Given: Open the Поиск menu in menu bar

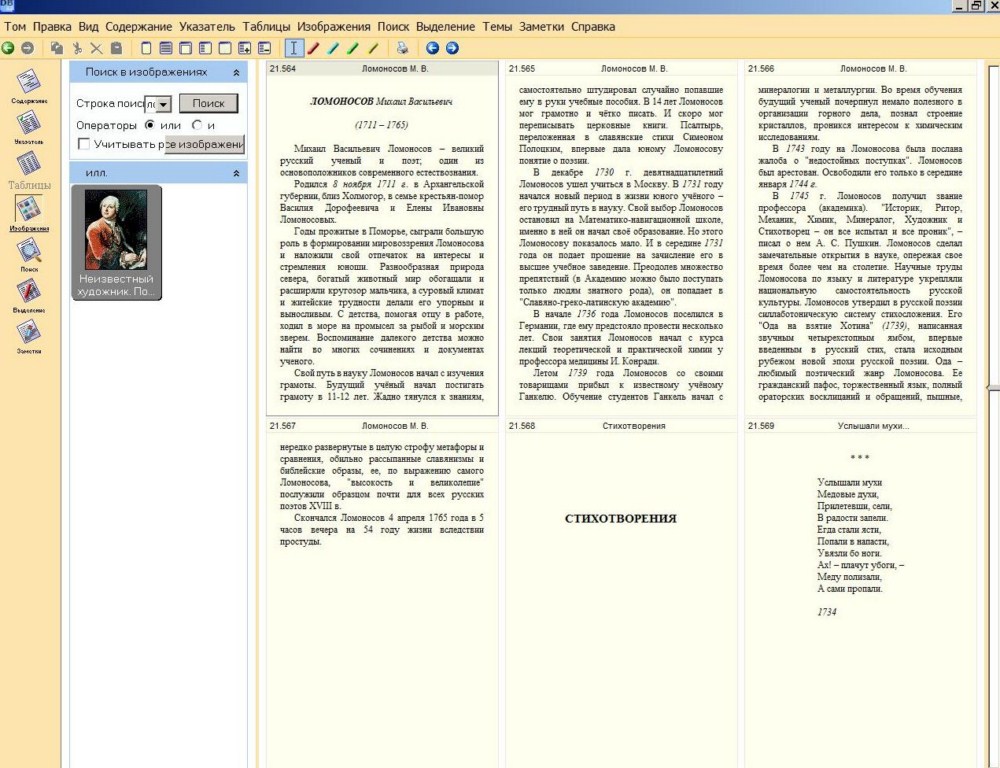Looking at the screenshot, I should pyautogui.click(x=393, y=27).
